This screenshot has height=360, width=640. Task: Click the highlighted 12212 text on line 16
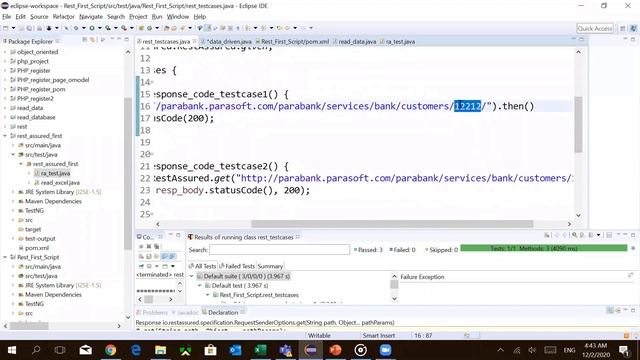click(x=467, y=106)
